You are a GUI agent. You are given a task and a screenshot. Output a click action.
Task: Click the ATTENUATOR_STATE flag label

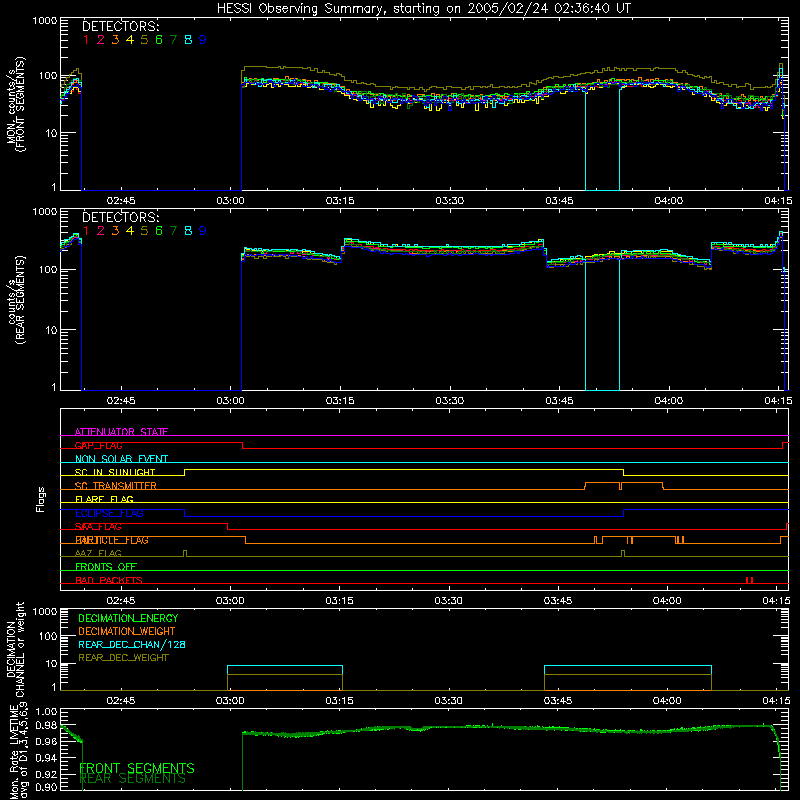(121, 432)
